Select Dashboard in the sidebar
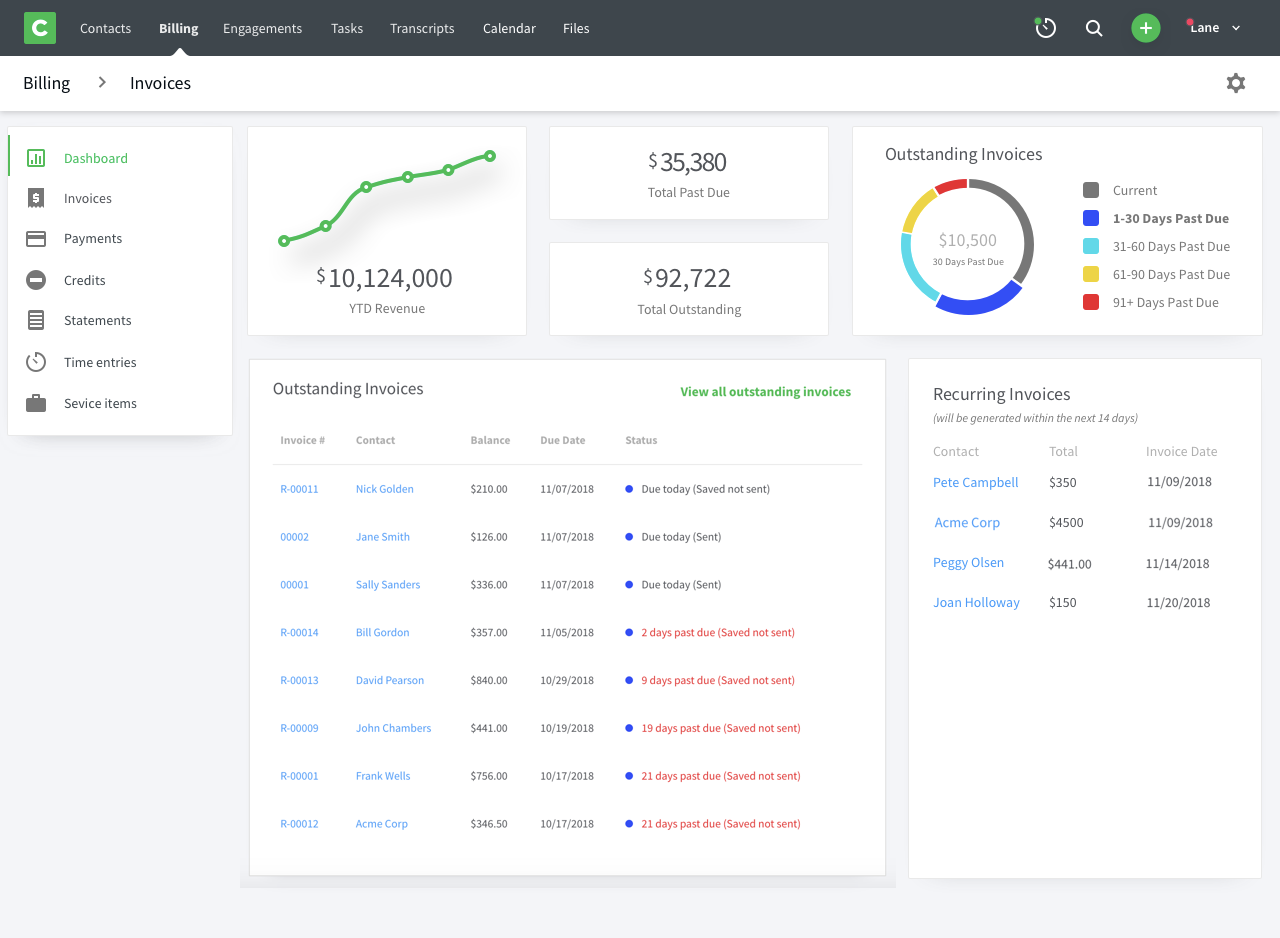This screenshot has width=1280, height=938. 96,158
